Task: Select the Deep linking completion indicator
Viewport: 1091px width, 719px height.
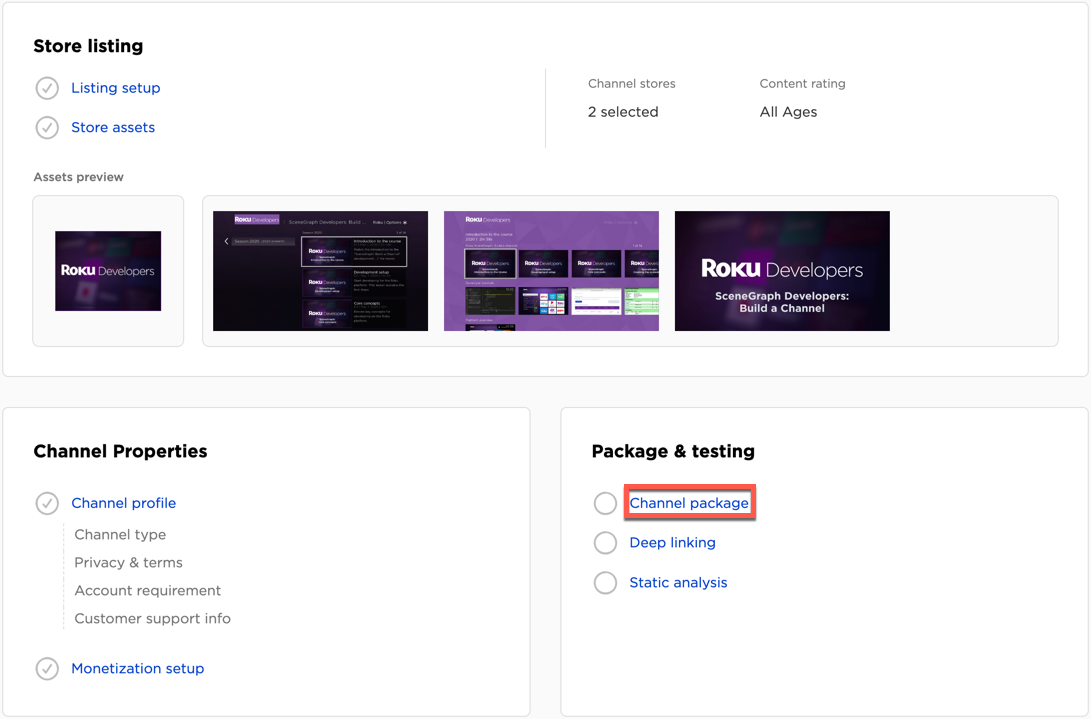Action: click(x=605, y=542)
